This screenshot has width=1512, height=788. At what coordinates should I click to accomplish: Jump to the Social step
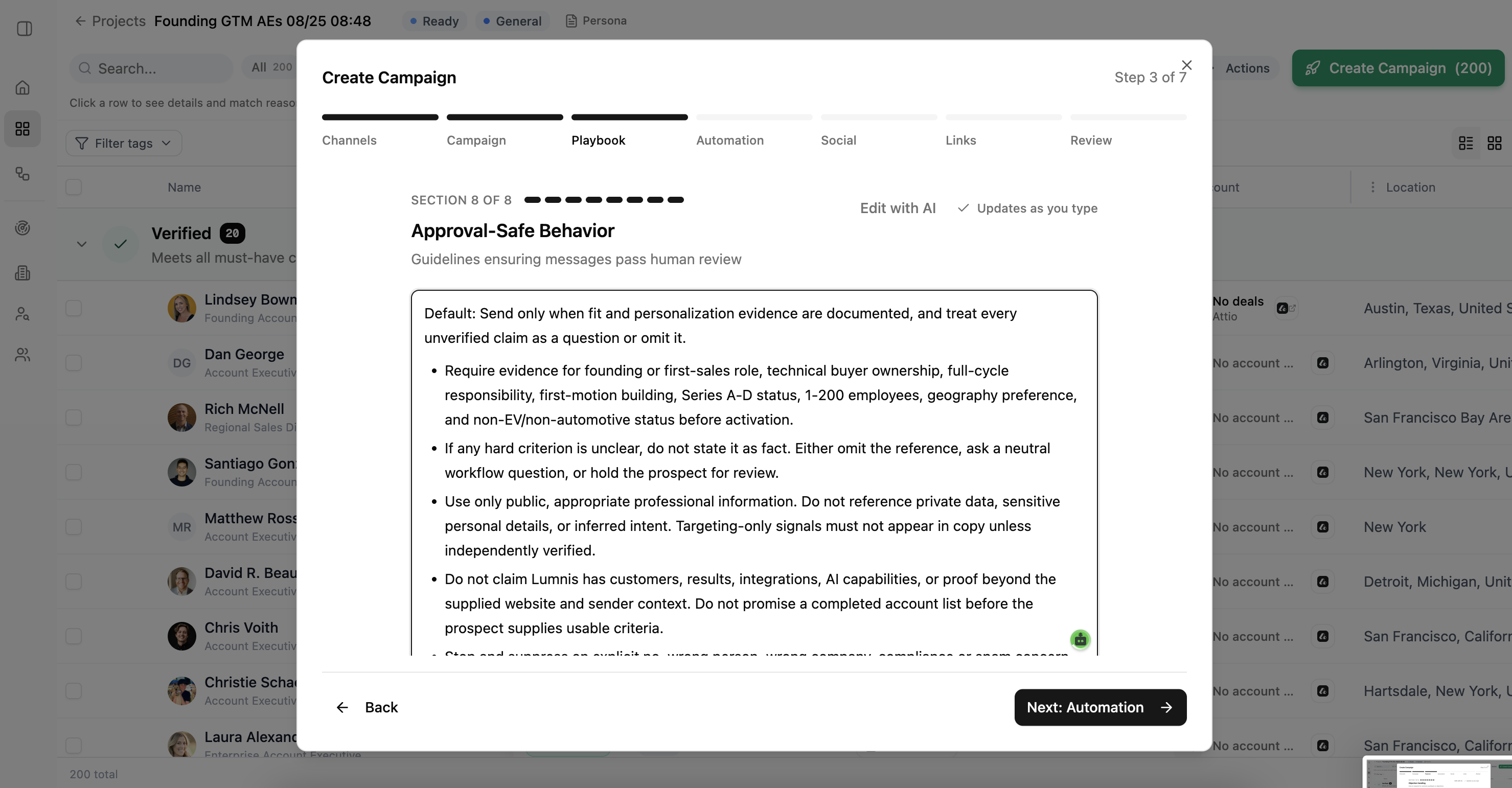[838, 140]
